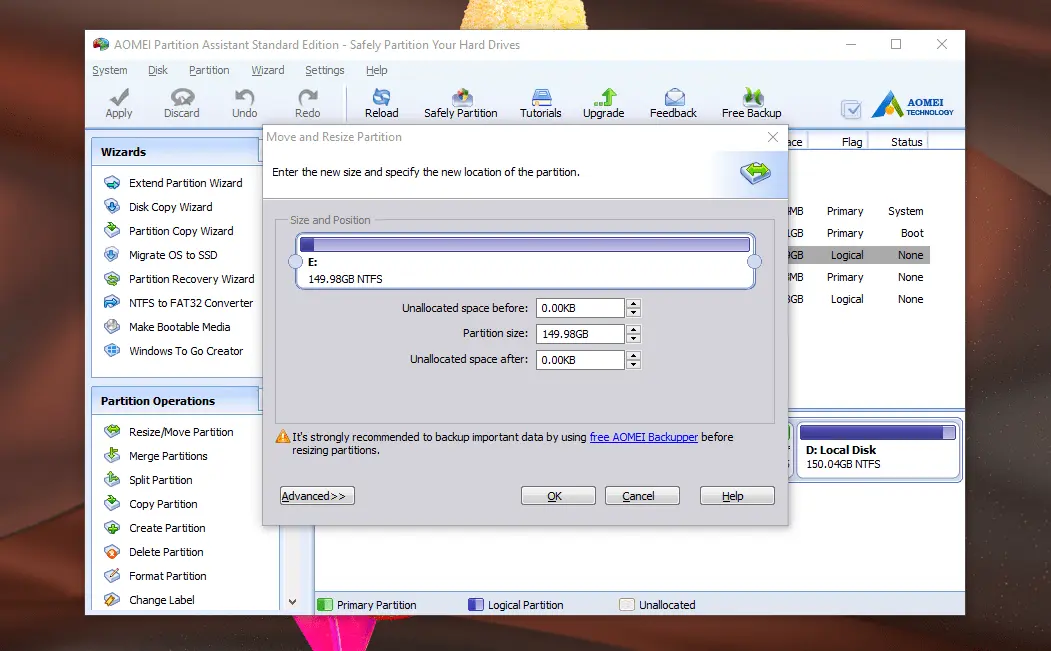Click OK in Move and Resize dialog
This screenshot has height=651, width=1051.
pyautogui.click(x=558, y=496)
